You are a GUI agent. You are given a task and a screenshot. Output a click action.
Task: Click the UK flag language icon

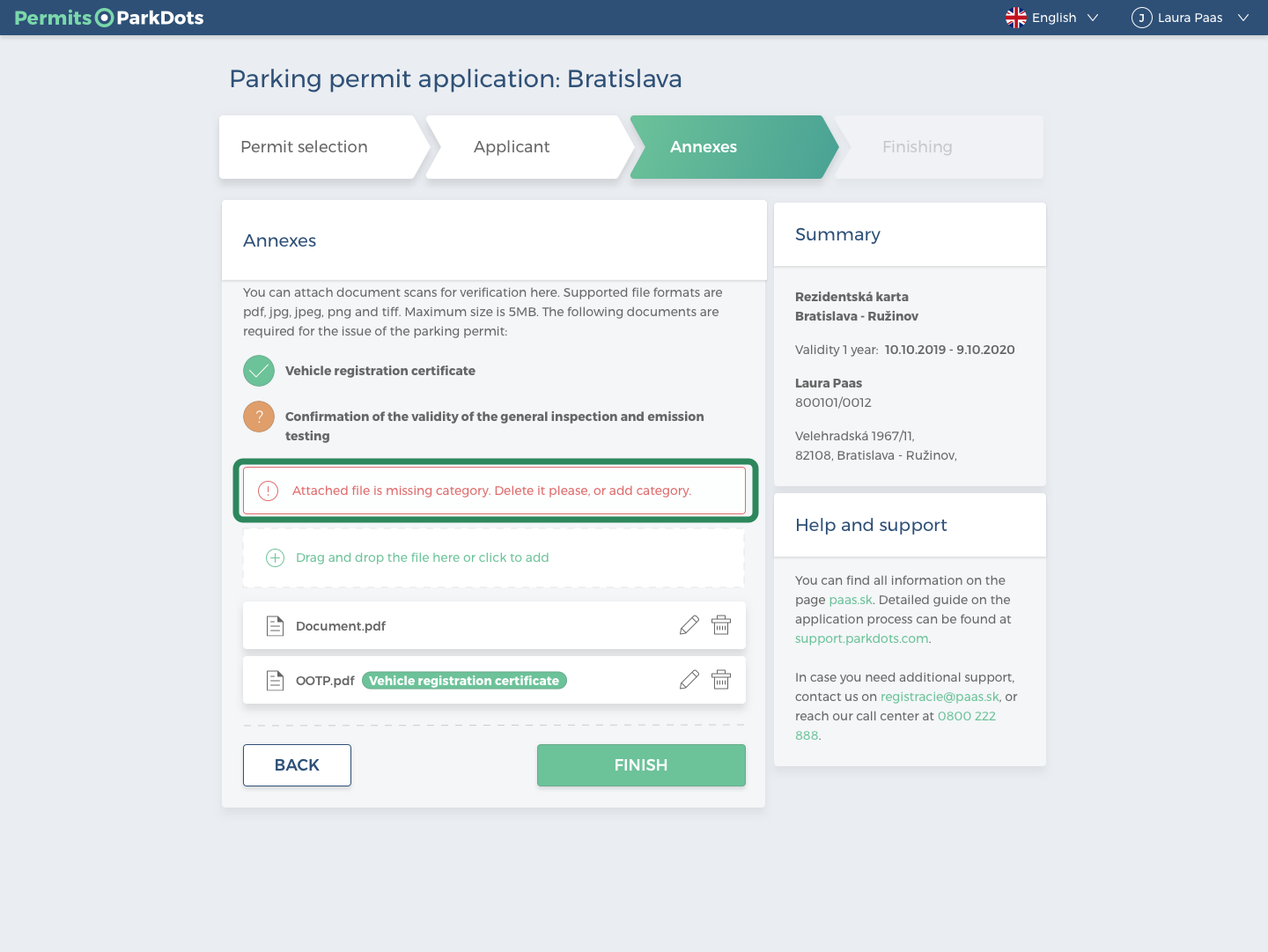[1016, 18]
